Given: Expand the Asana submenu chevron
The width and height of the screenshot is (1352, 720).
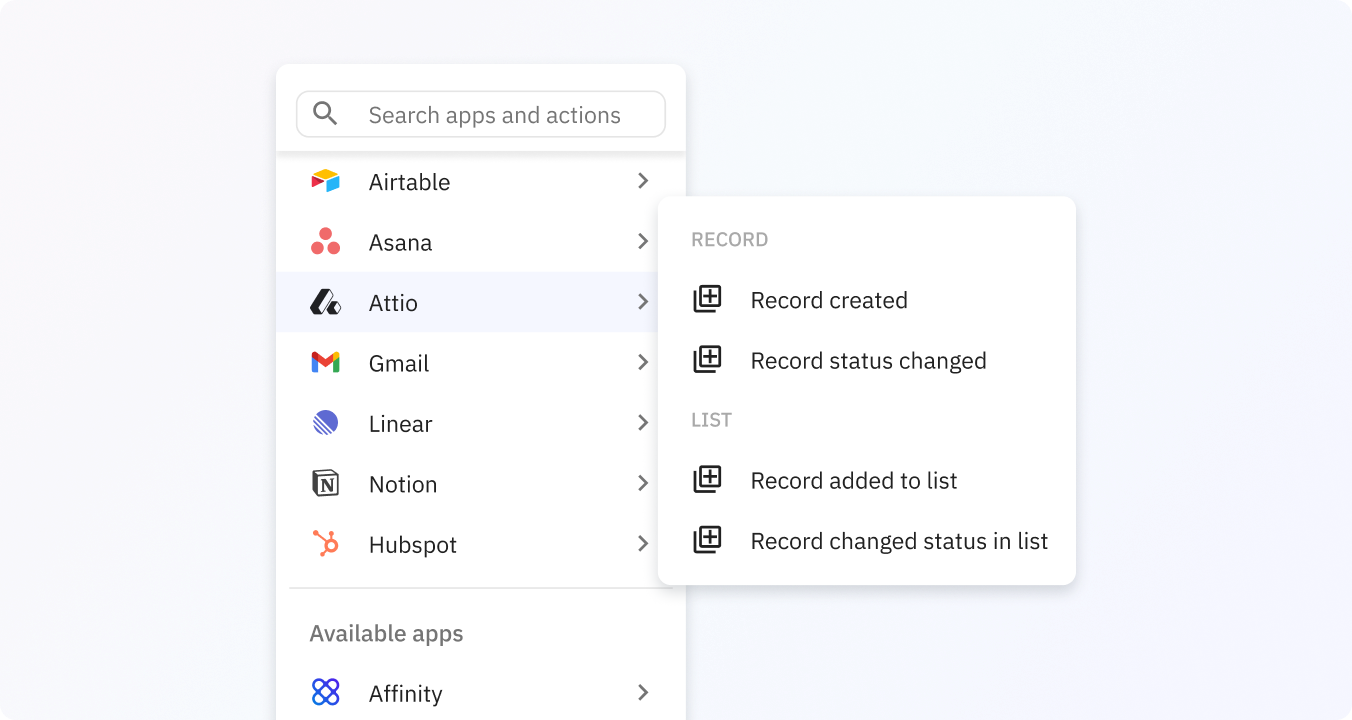Looking at the screenshot, I should point(643,242).
